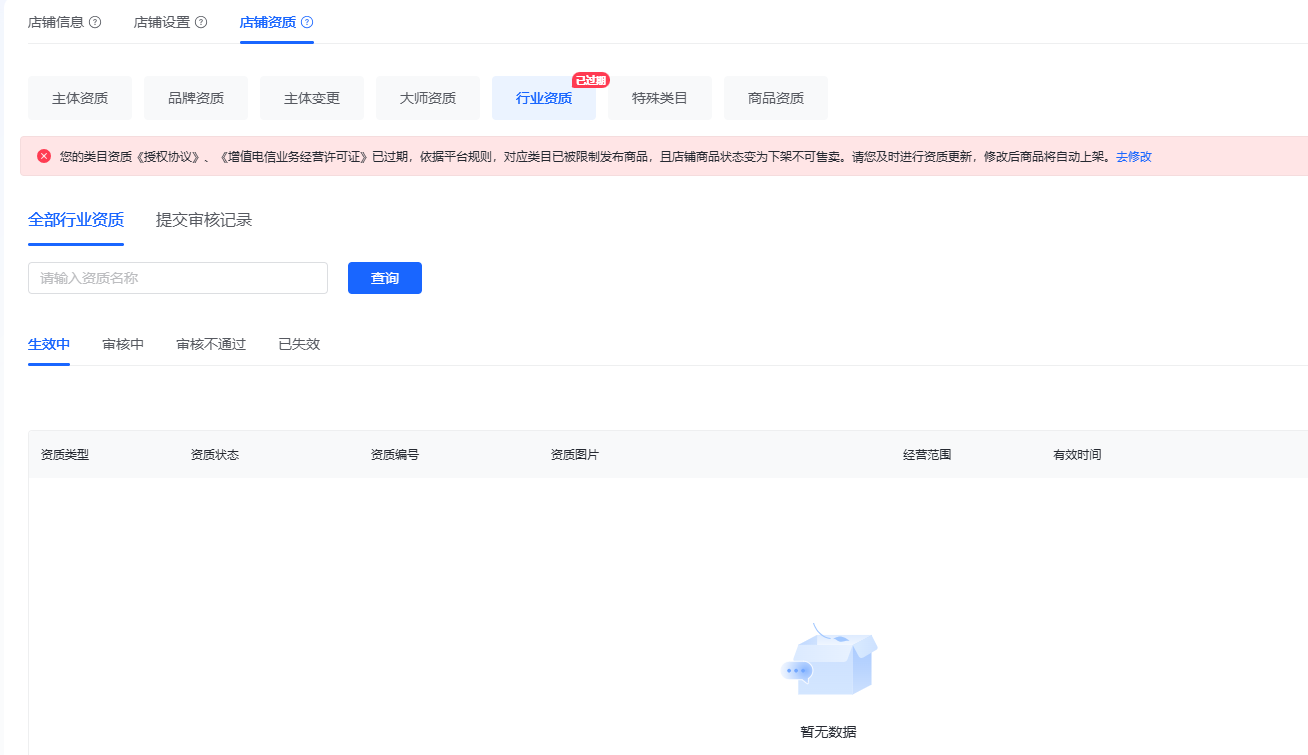
Task: Click question mark icon next to 店铺资质
Action: tap(307, 22)
